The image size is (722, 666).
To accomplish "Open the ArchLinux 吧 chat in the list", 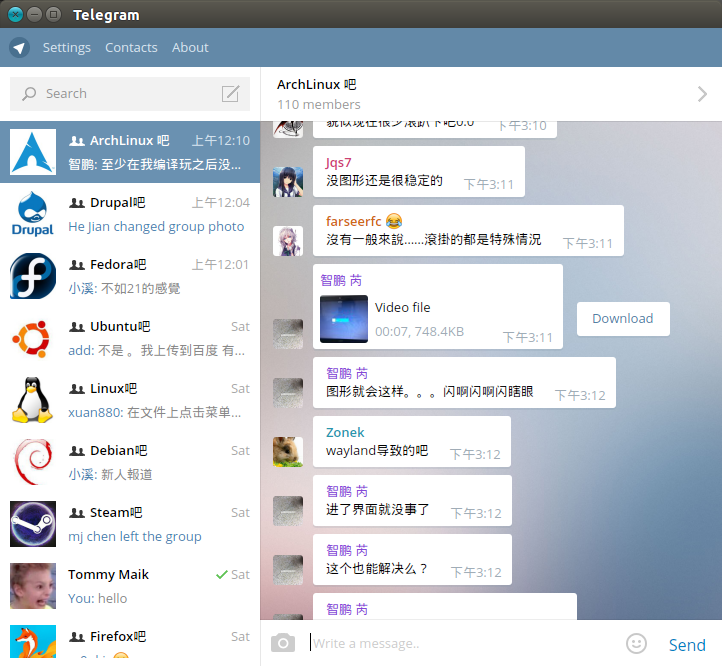I will click(130, 152).
